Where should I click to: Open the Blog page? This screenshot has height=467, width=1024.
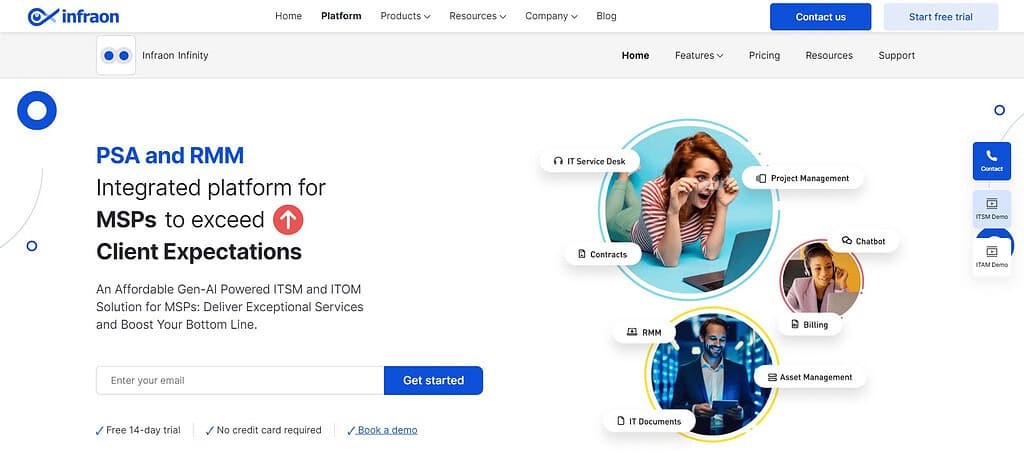click(x=606, y=16)
